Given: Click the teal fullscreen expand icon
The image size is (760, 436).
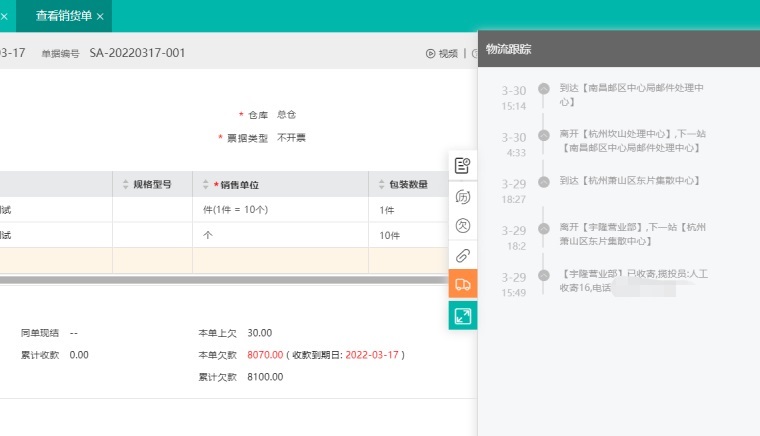Looking at the screenshot, I should (x=463, y=315).
